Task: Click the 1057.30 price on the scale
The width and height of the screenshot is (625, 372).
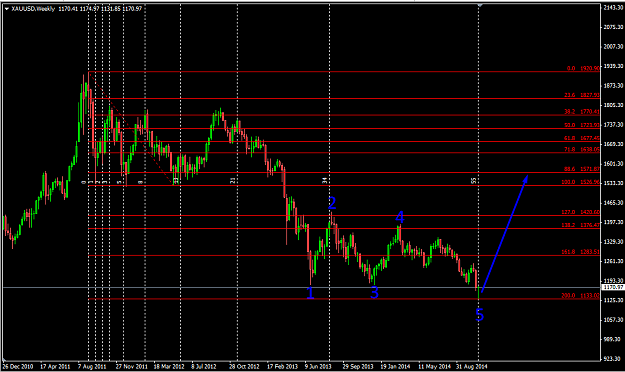Action: [614, 320]
